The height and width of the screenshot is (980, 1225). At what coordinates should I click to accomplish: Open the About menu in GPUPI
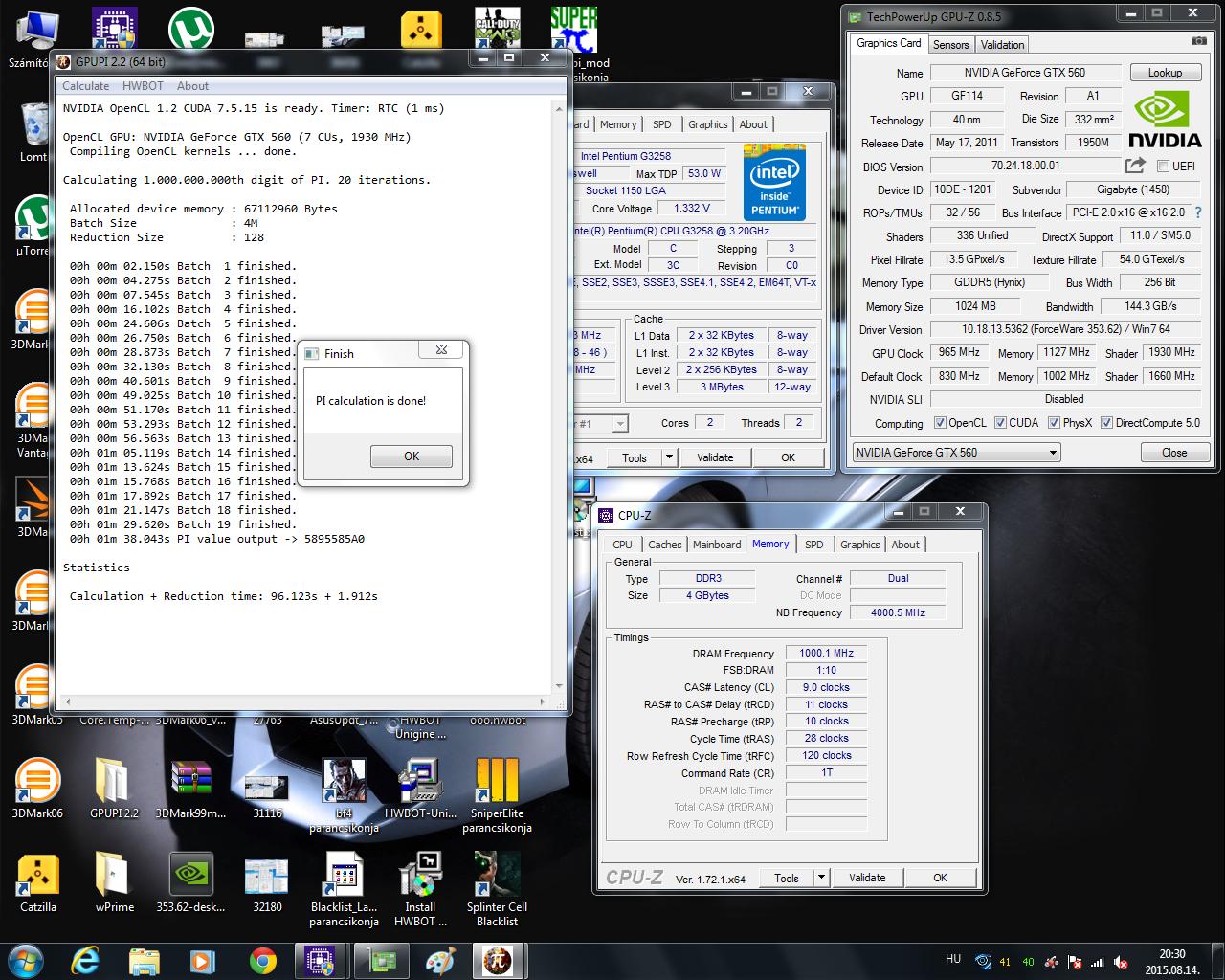pyautogui.click(x=192, y=85)
